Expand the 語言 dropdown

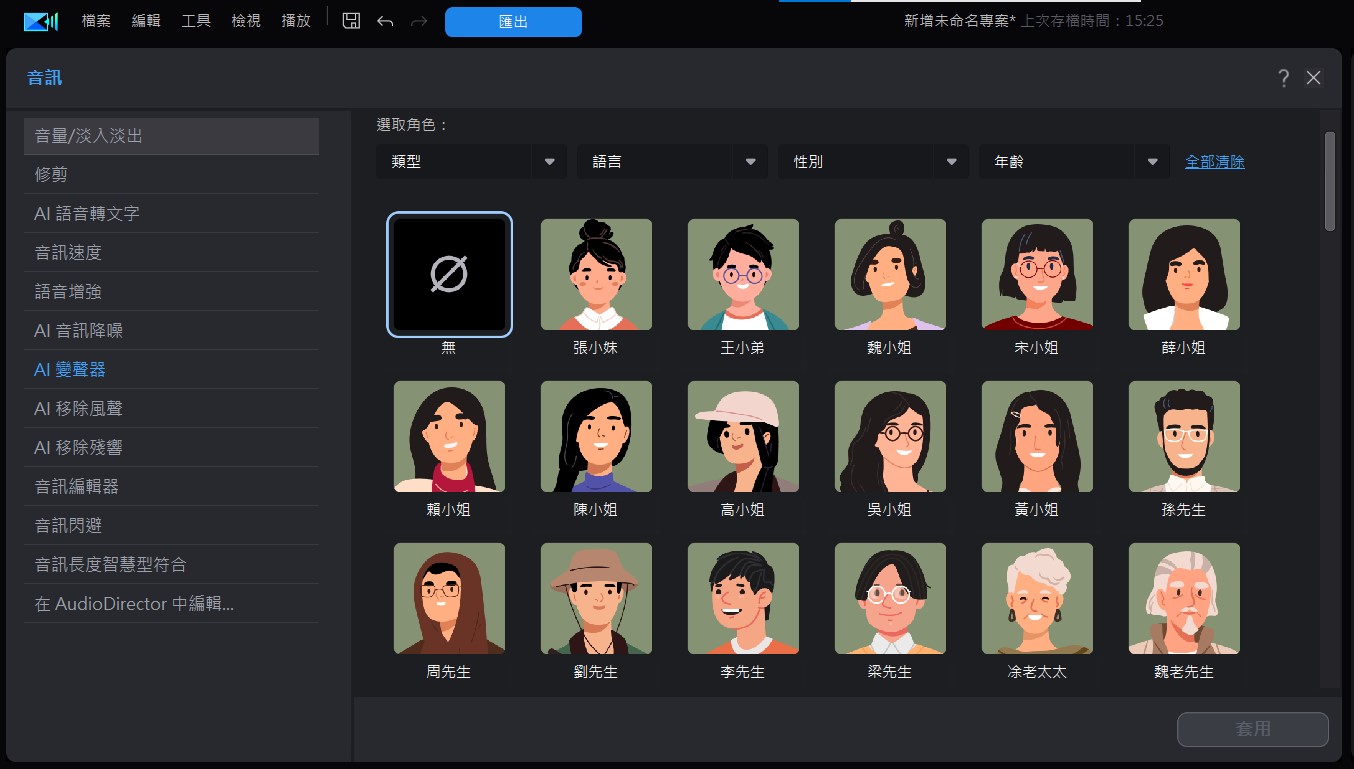[671, 161]
